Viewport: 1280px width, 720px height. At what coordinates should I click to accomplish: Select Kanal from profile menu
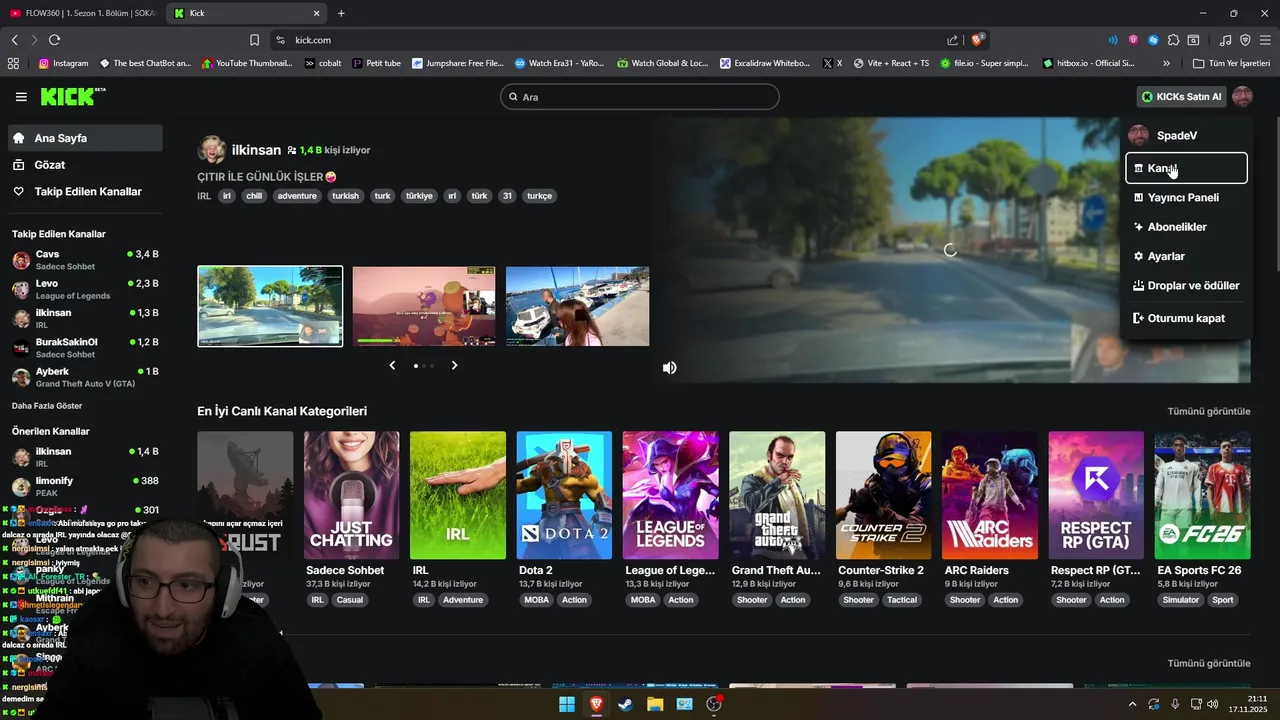pos(1186,168)
